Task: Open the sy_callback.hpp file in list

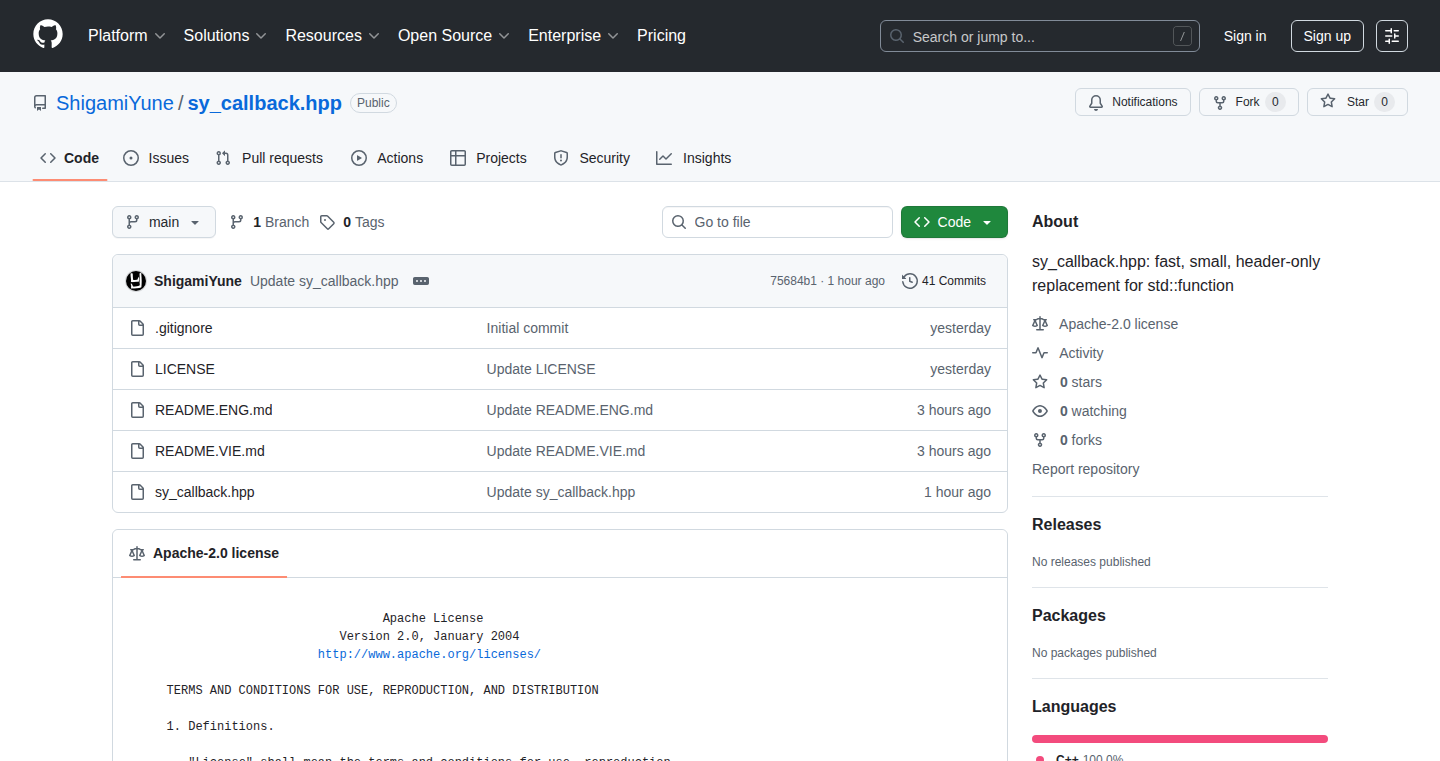Action: (205, 492)
